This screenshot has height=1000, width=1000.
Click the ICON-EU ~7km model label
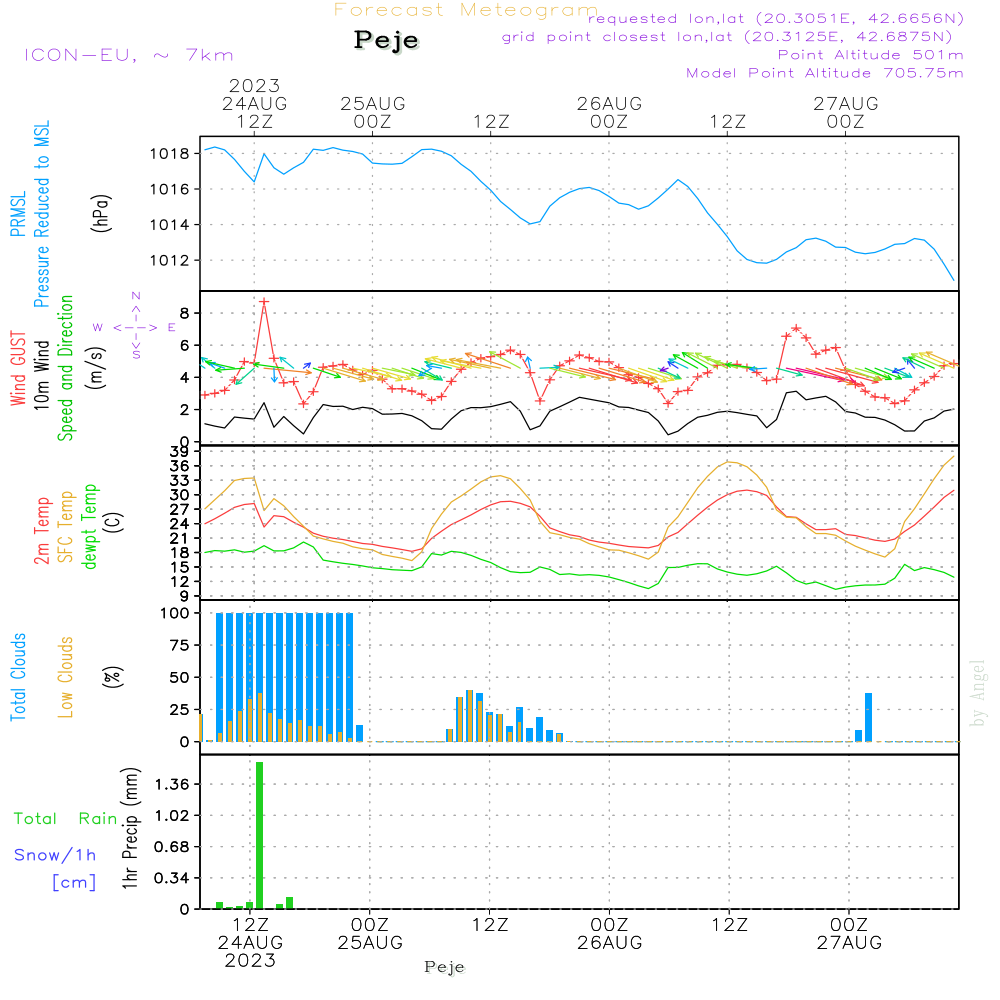click(x=128, y=55)
